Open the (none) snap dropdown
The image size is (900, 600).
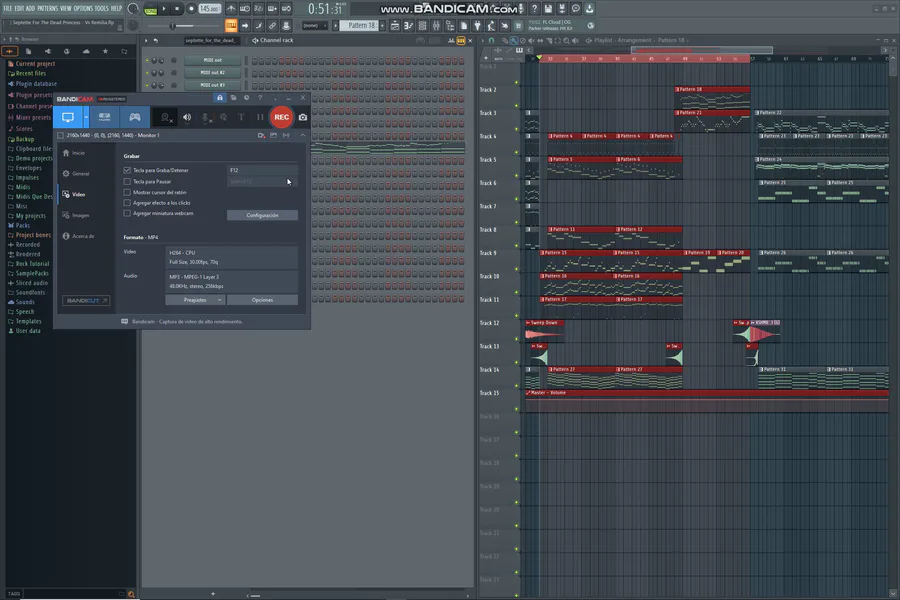coord(315,26)
